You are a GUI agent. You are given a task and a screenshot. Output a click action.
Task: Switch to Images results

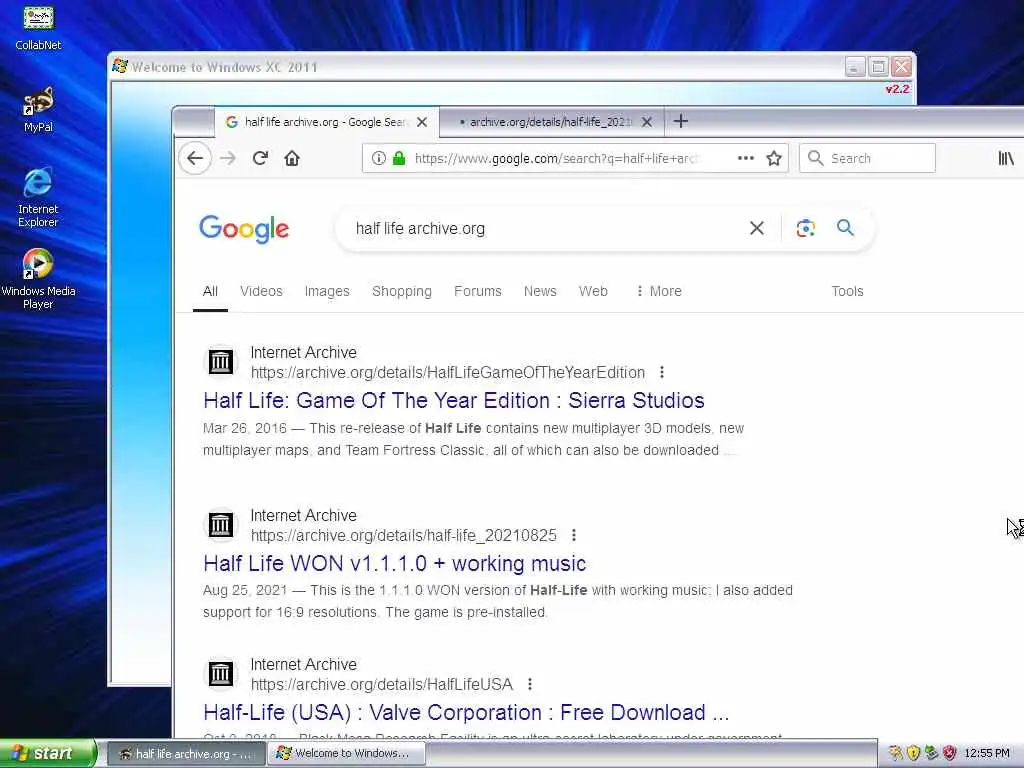coord(327,291)
